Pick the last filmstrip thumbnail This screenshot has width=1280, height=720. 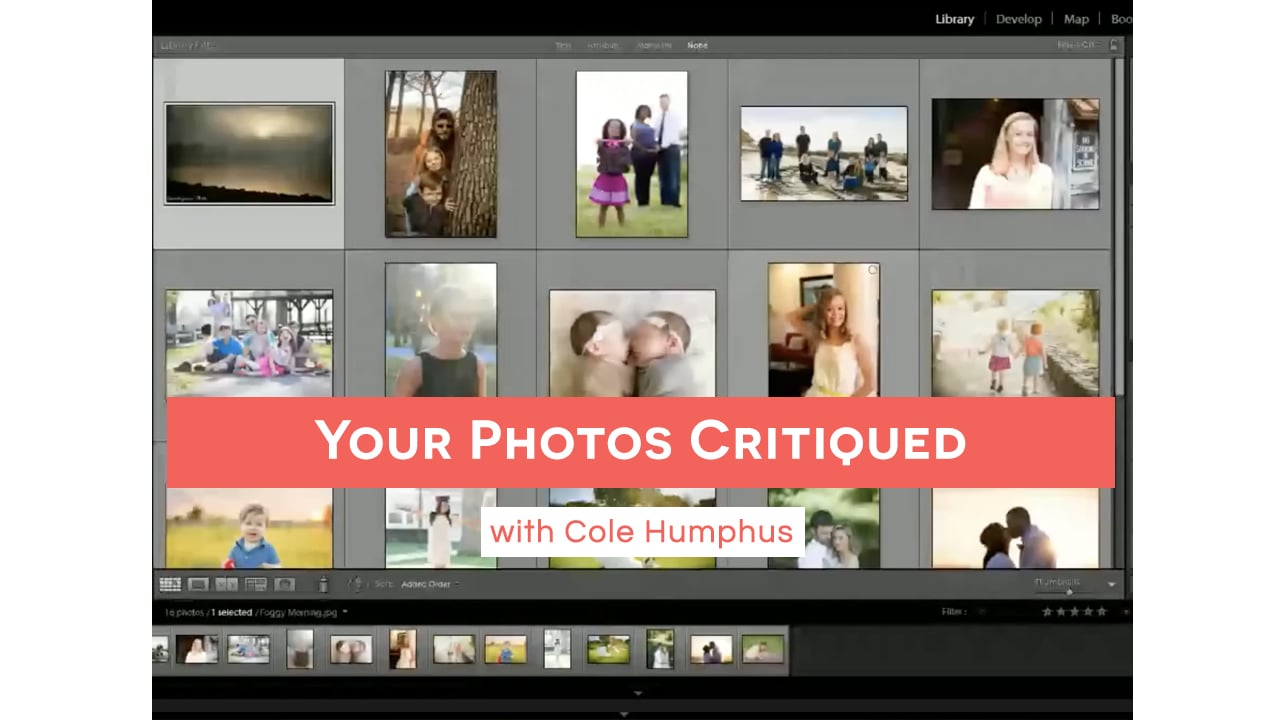coord(763,649)
